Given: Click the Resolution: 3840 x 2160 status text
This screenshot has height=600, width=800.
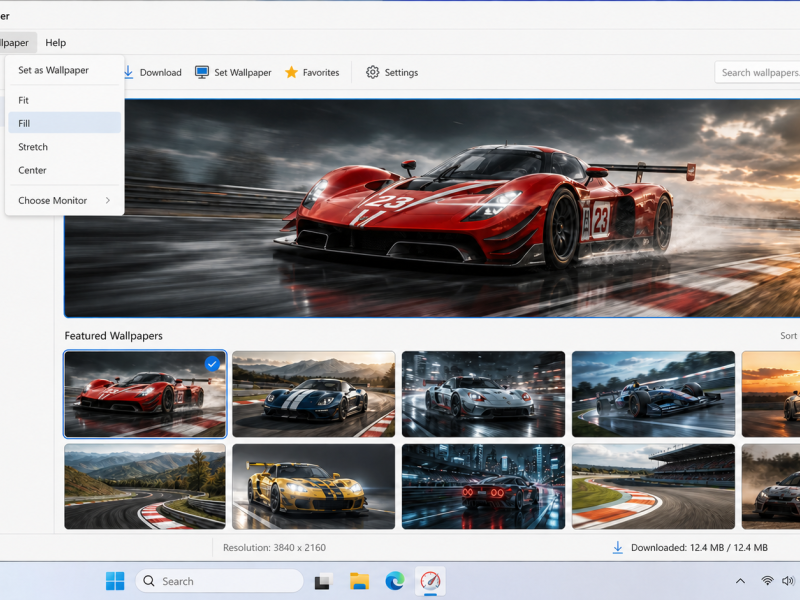Looking at the screenshot, I should [274, 547].
